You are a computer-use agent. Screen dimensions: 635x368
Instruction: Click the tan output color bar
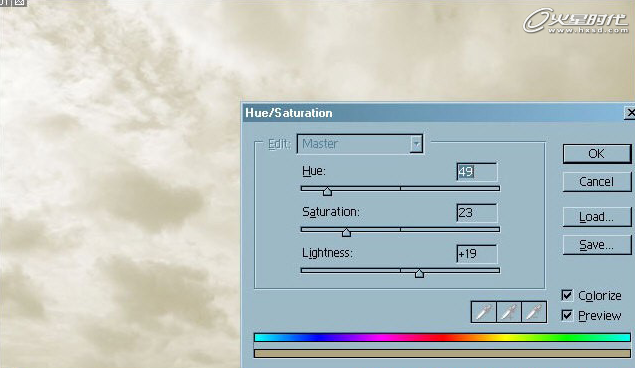point(442,353)
